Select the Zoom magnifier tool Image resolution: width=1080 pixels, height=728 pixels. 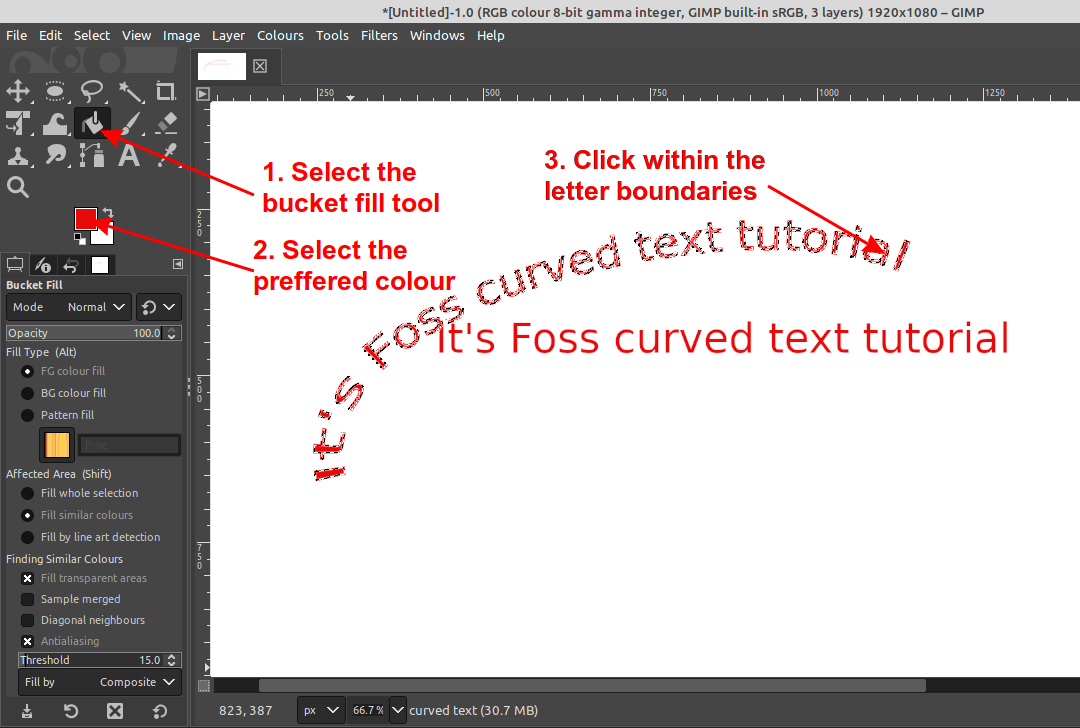[x=18, y=187]
